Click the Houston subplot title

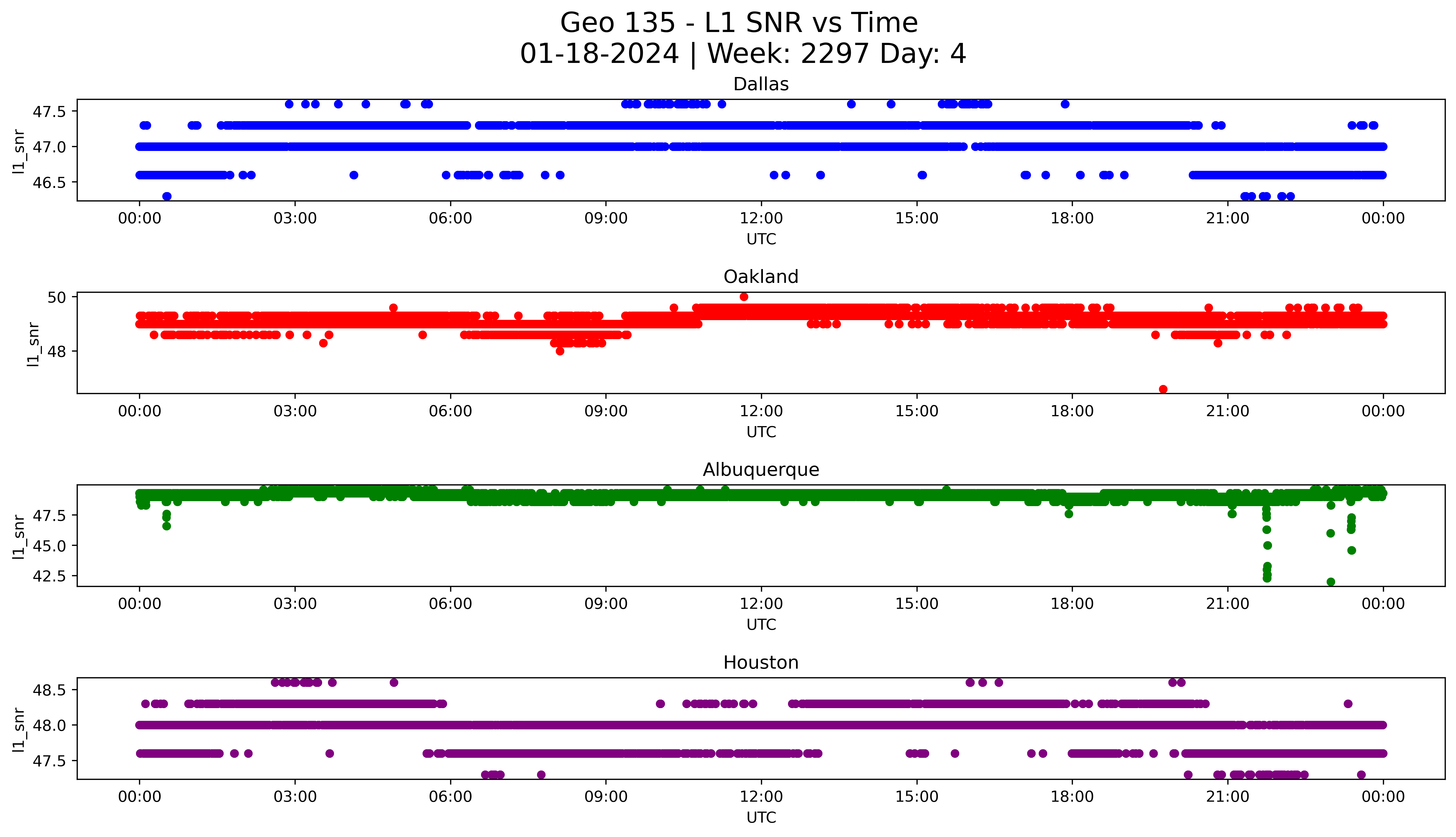760,663
